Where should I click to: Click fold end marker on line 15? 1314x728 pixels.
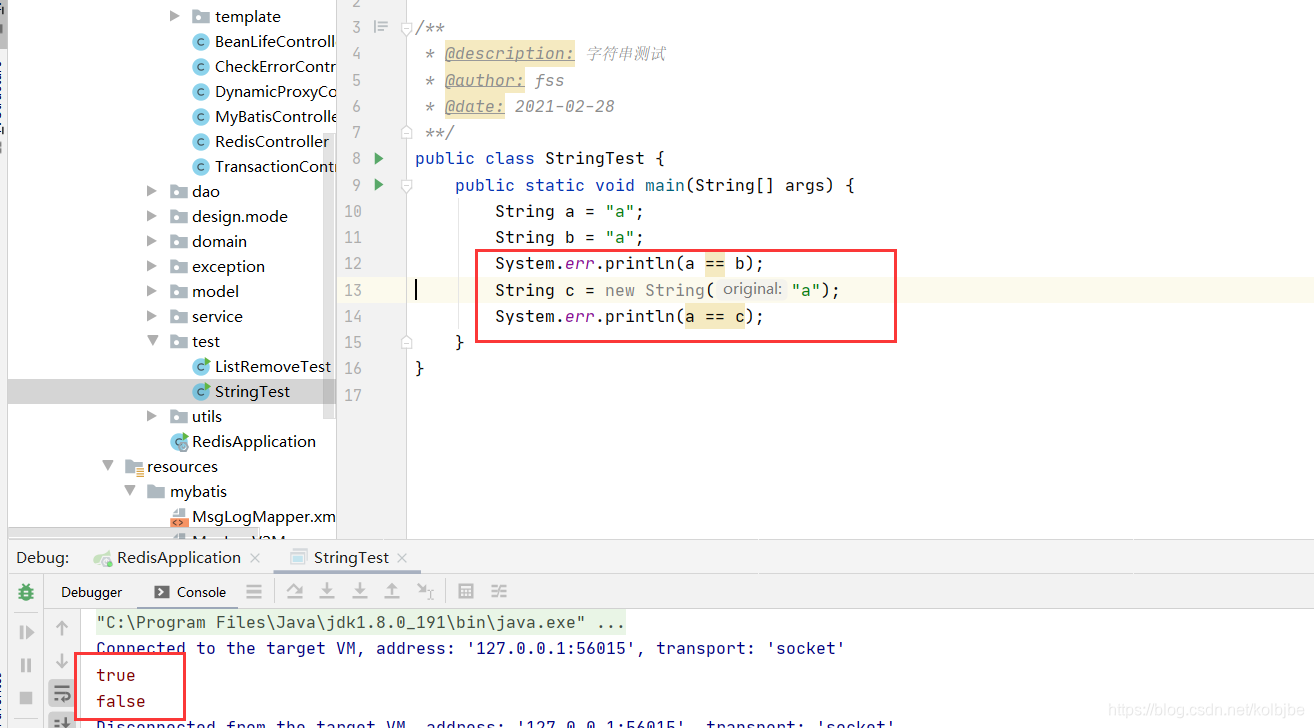(406, 342)
